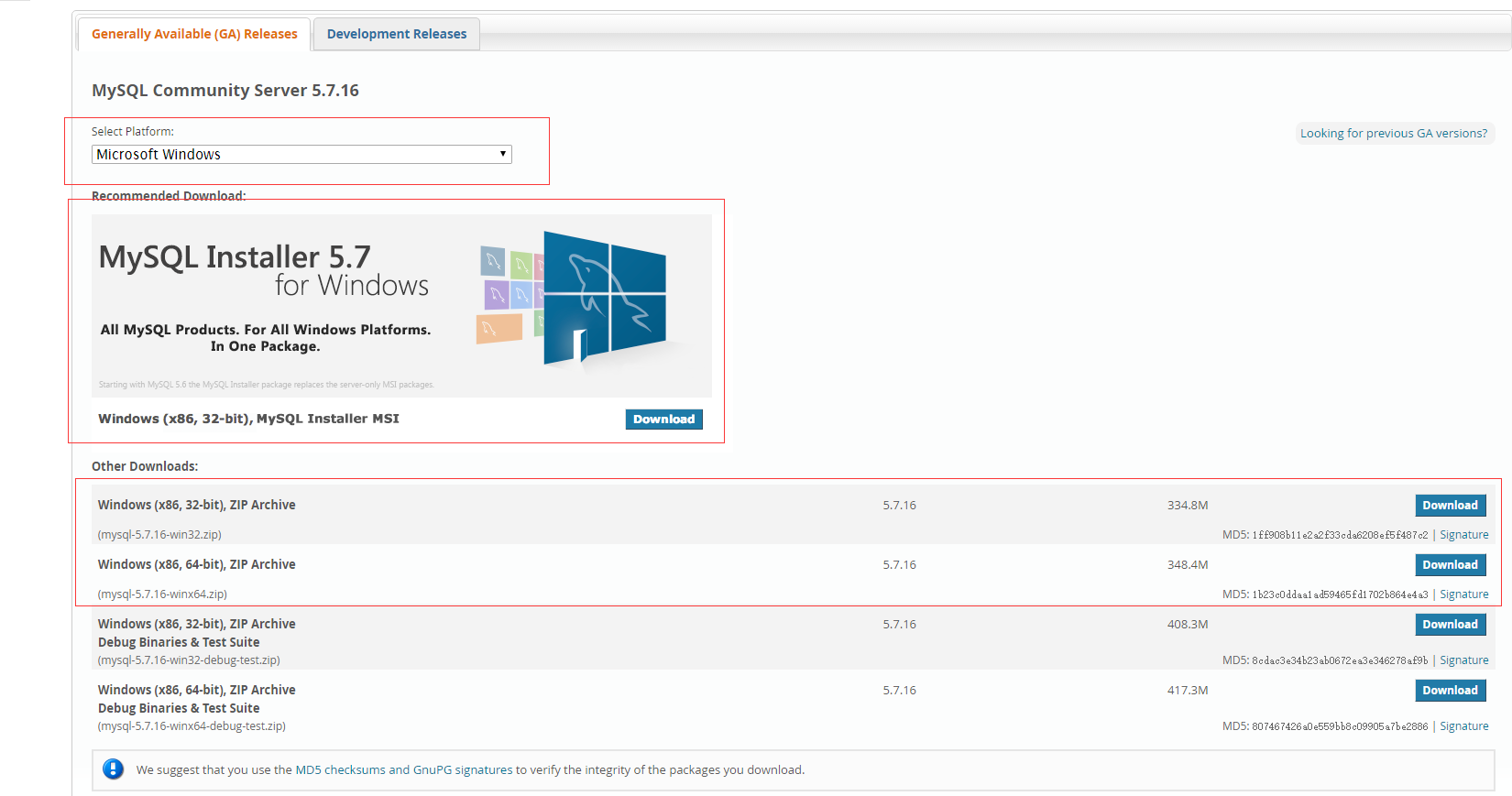1512x796 pixels.
Task: Click Looking for previous GA versions link
Action: coord(1394,133)
